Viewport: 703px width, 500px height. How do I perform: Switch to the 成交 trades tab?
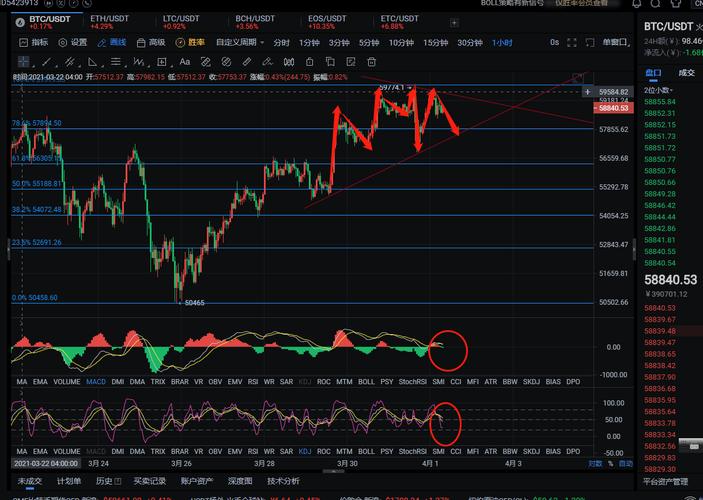pos(686,73)
